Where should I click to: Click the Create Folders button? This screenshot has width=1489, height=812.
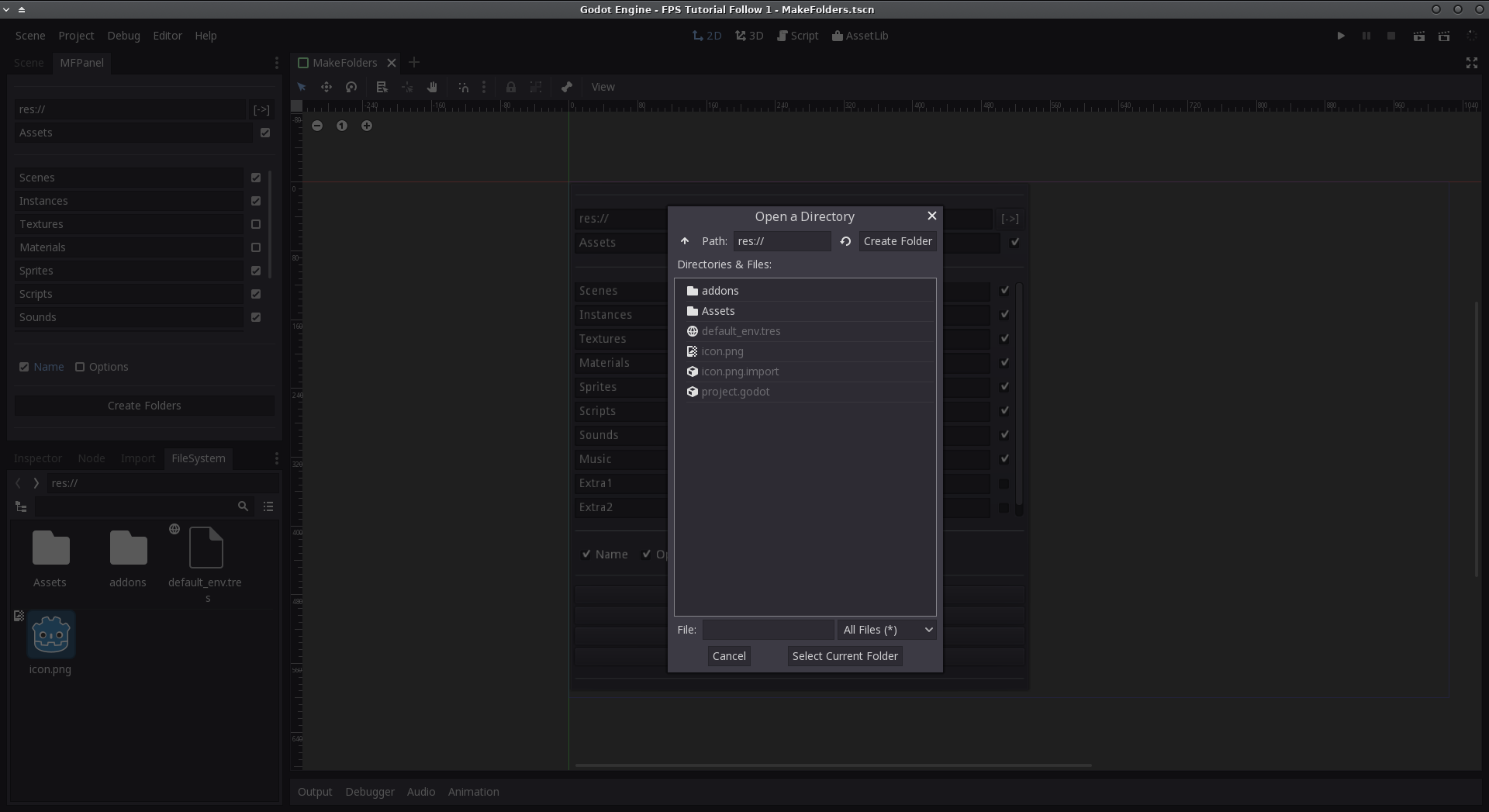pos(144,406)
